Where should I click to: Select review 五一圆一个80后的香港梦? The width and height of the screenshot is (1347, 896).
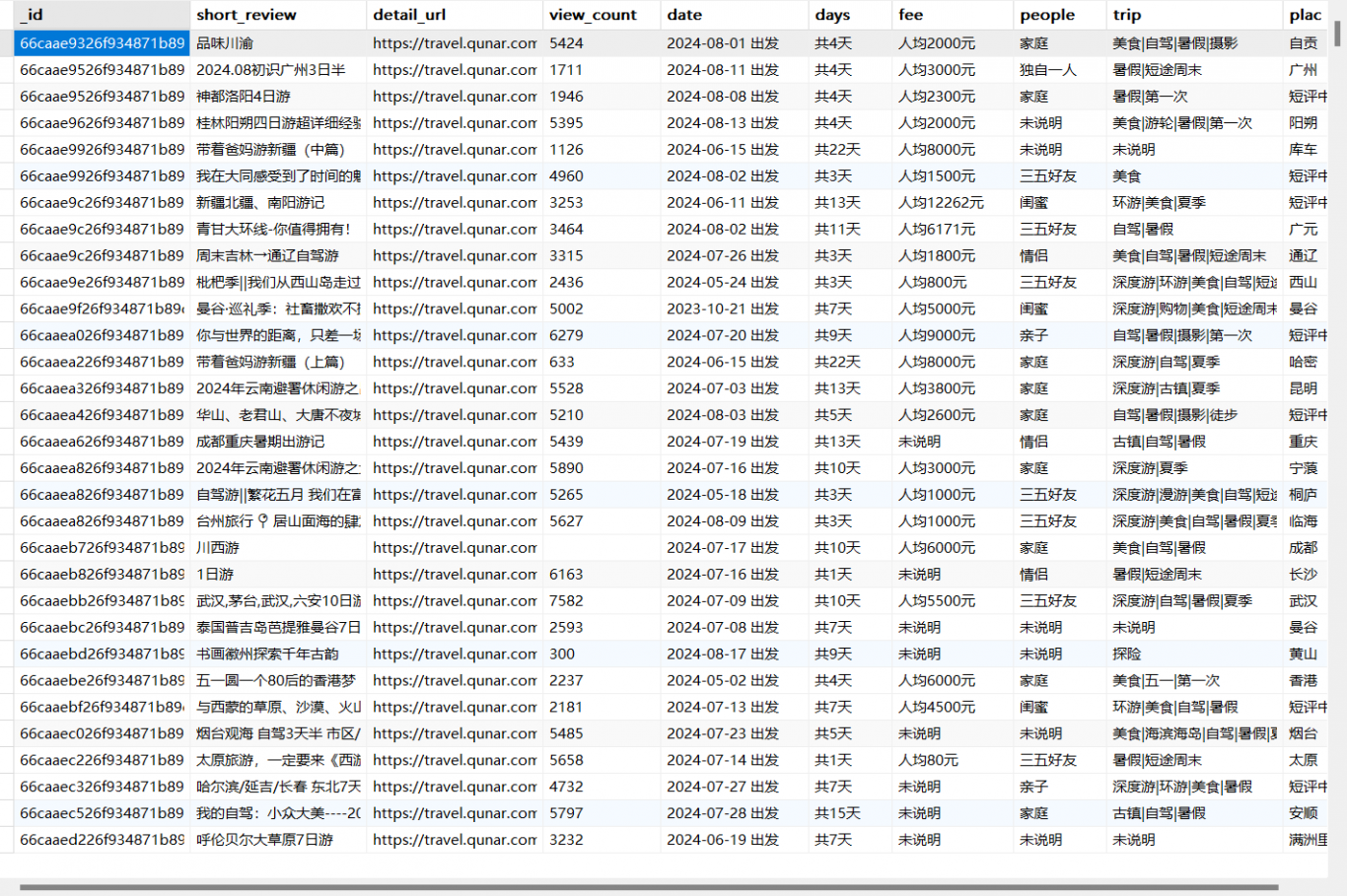(278, 680)
